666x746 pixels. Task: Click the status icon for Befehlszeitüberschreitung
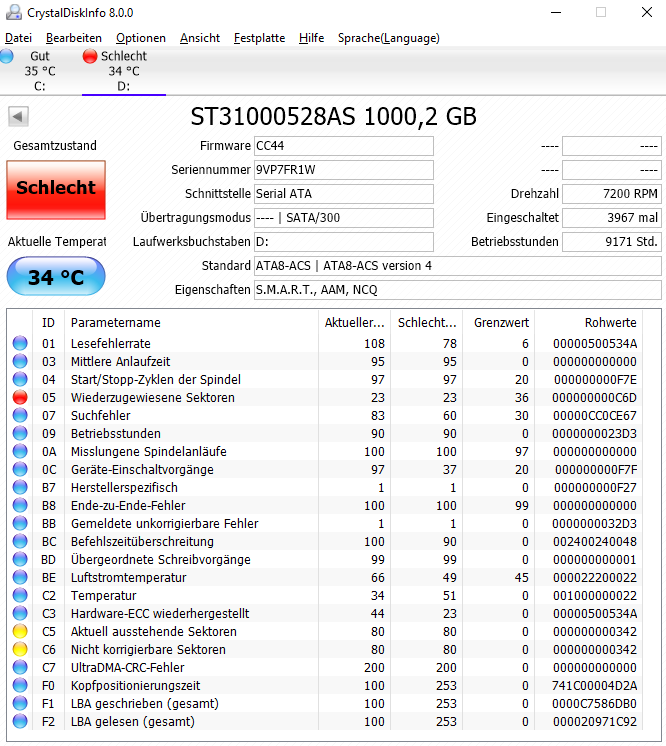[20, 541]
